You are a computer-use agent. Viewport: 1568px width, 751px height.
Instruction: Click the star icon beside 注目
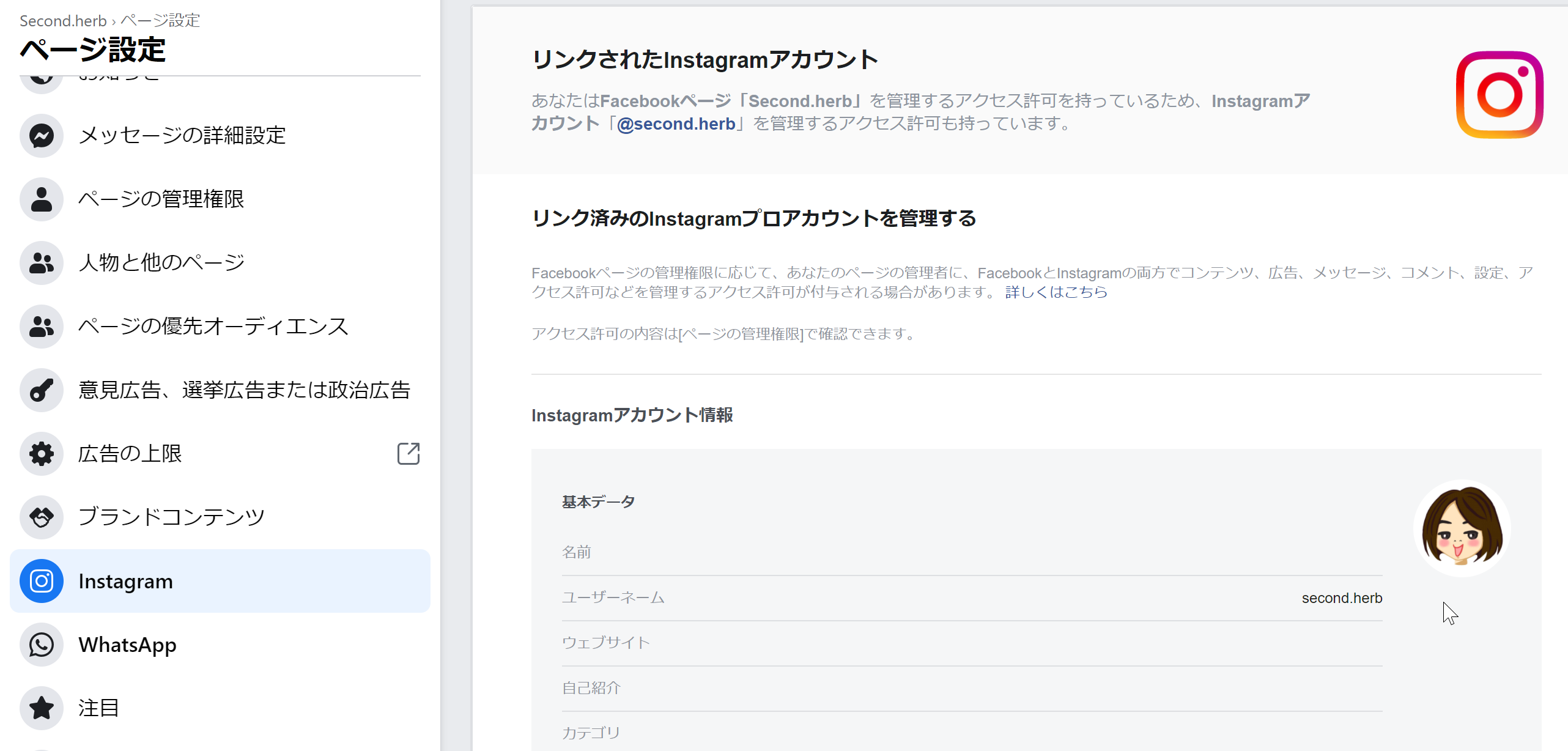click(x=42, y=708)
